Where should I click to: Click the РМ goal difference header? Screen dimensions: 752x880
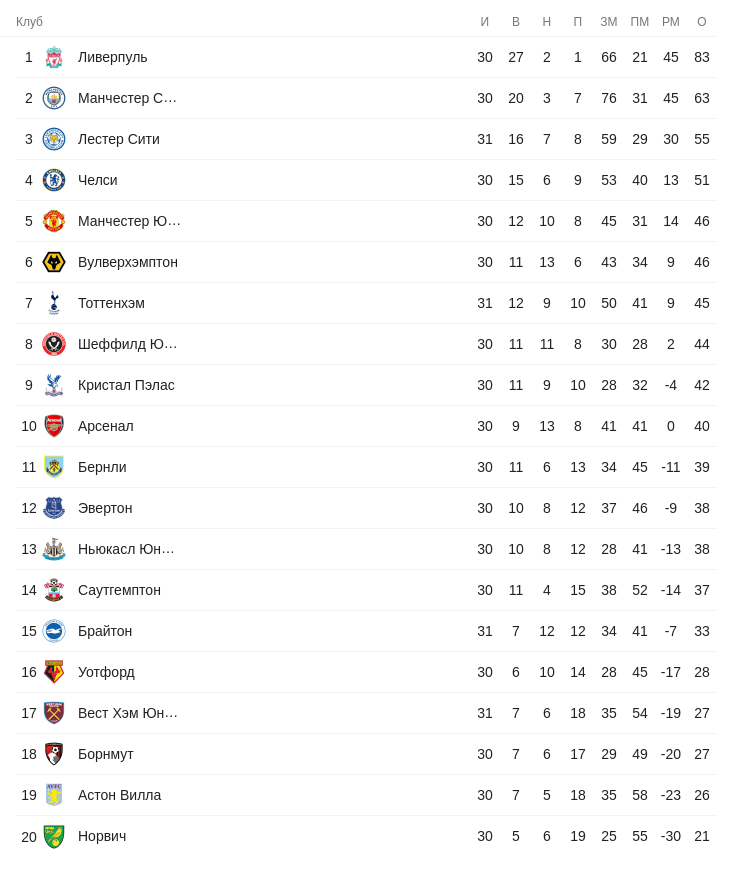[x=671, y=22]
